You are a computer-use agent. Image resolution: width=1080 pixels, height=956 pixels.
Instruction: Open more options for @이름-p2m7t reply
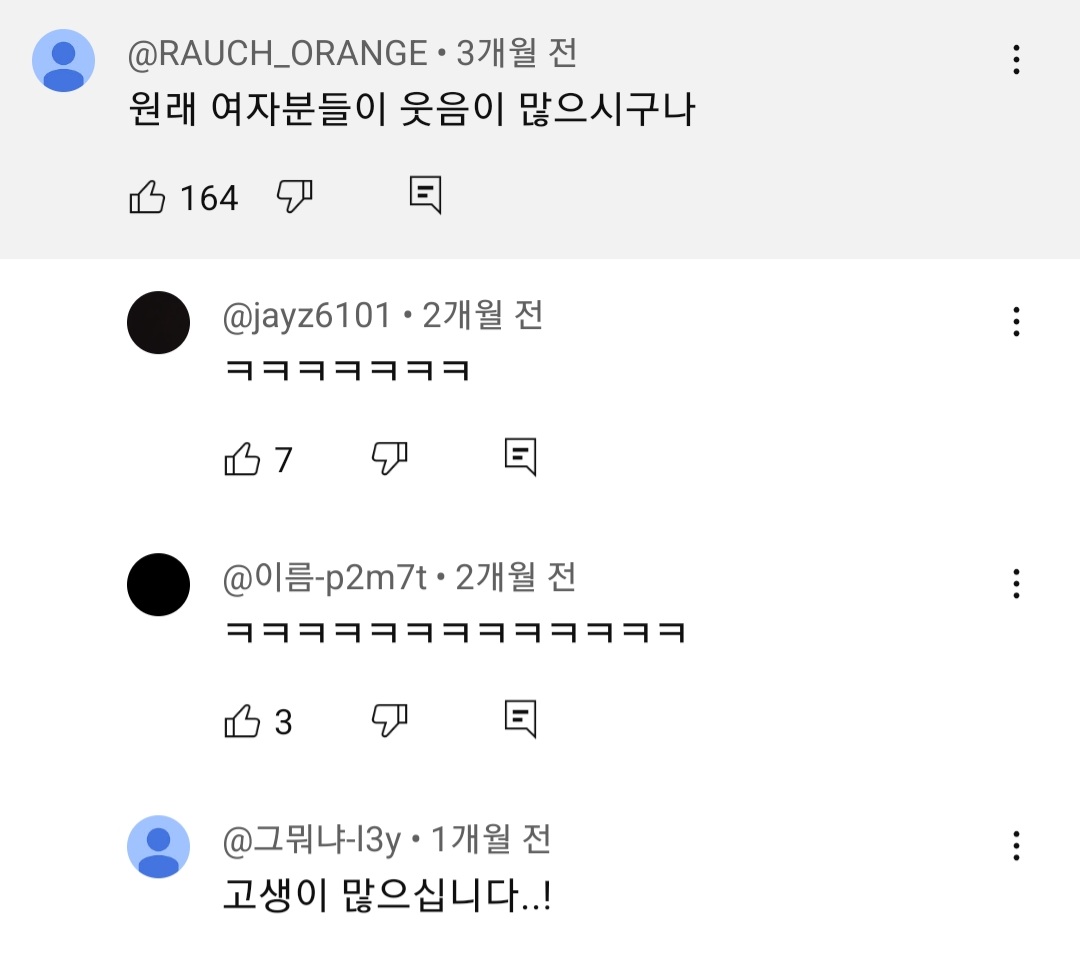(1016, 583)
